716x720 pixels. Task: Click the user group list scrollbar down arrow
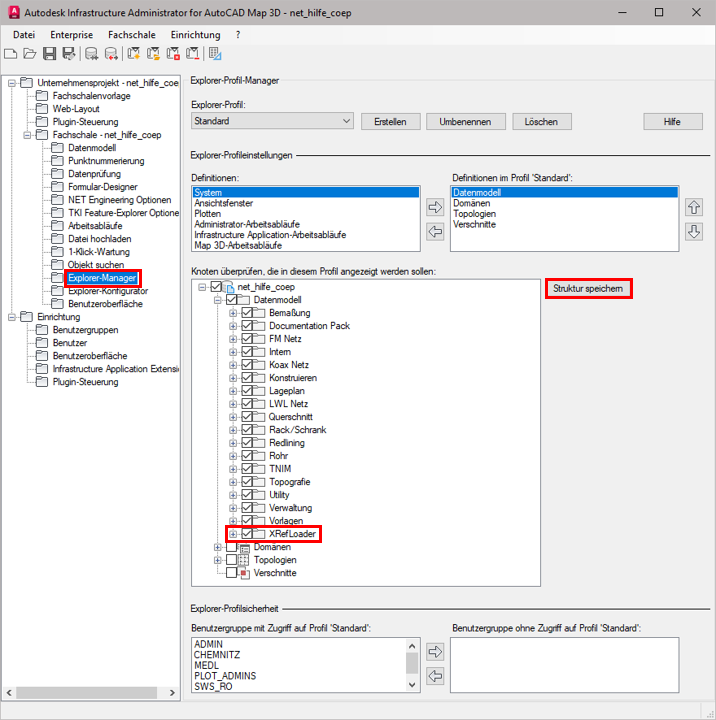(412, 685)
